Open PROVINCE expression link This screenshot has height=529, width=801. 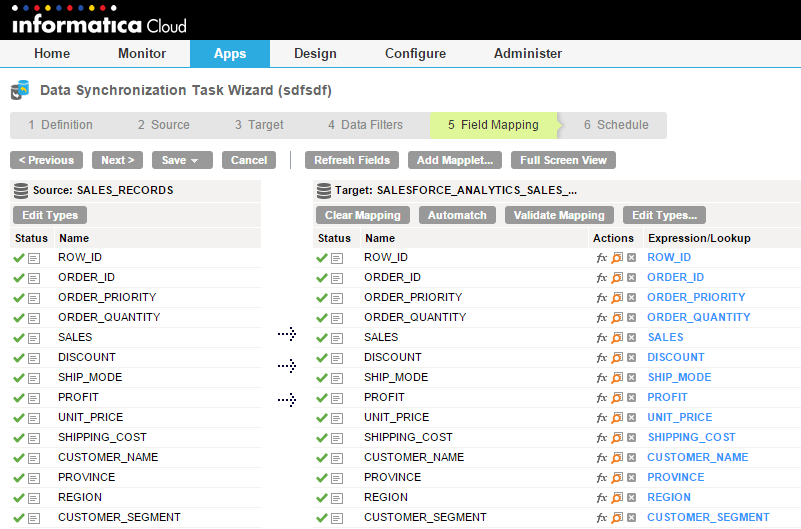click(676, 477)
